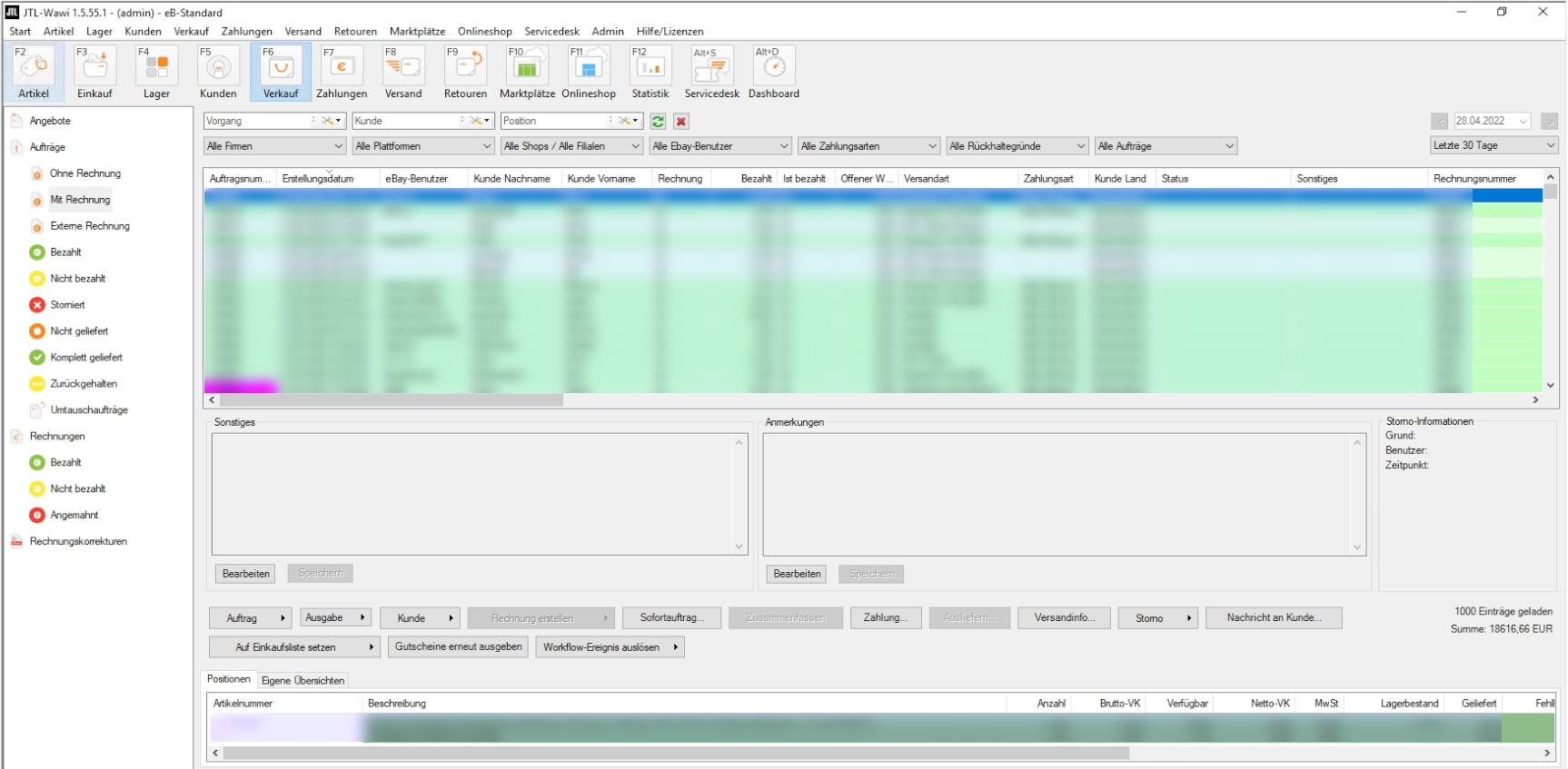The width and height of the screenshot is (1568, 769).
Task: Expand the Alle Zahlungsarten dropdown
Action: pos(868,146)
